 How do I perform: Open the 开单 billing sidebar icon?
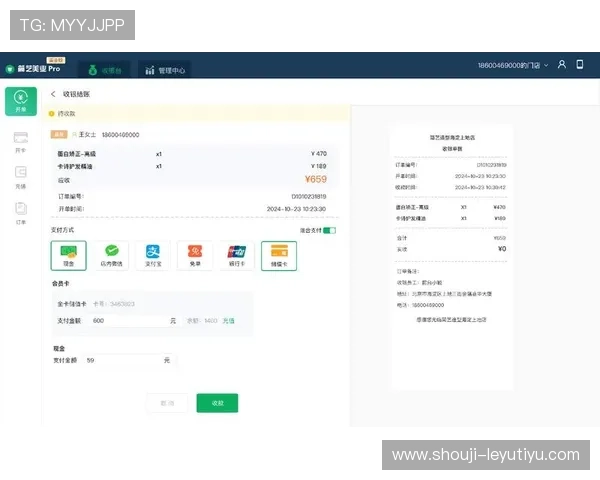21,101
